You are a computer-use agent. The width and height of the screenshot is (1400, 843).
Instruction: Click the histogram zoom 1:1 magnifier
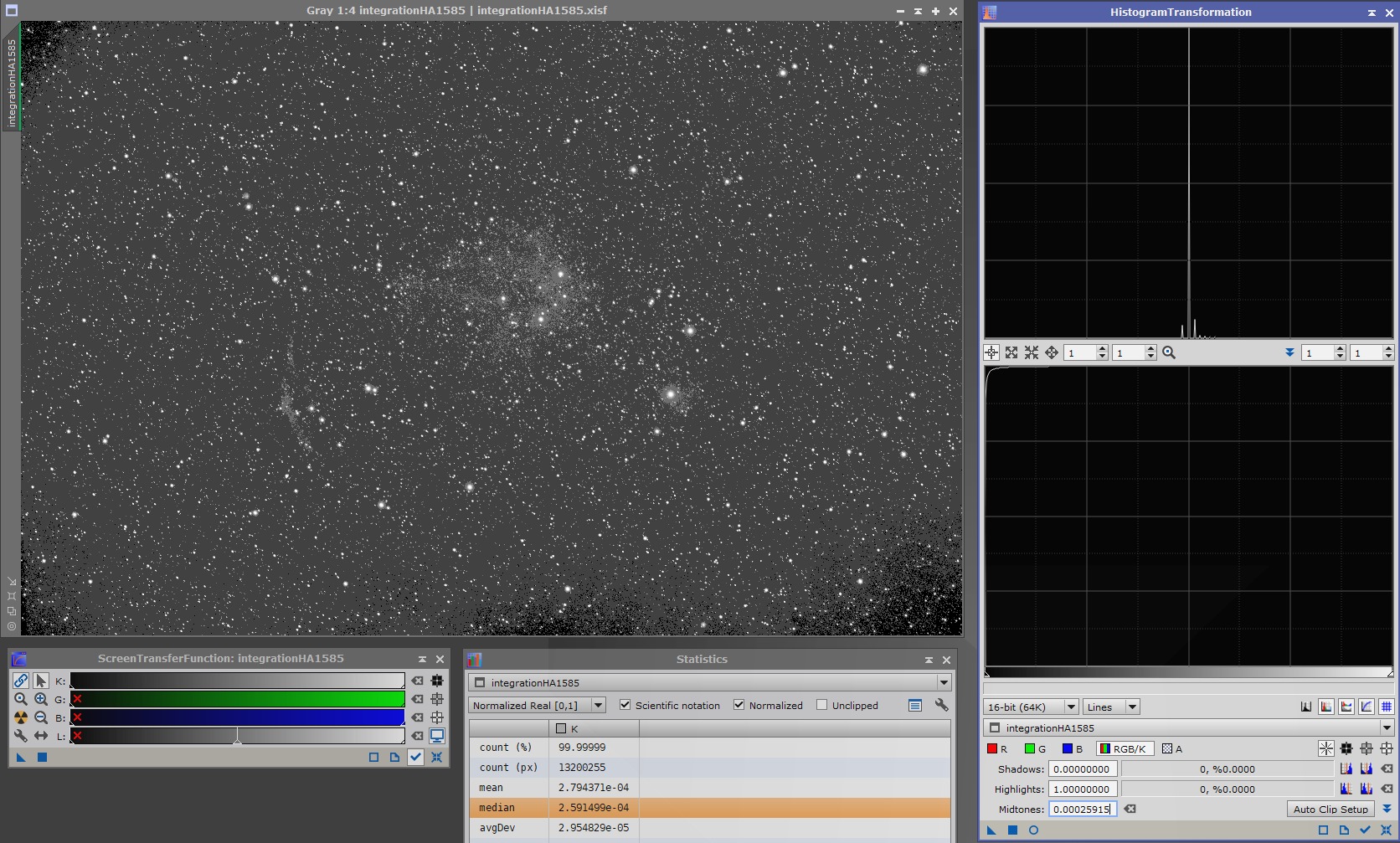[x=1169, y=352]
